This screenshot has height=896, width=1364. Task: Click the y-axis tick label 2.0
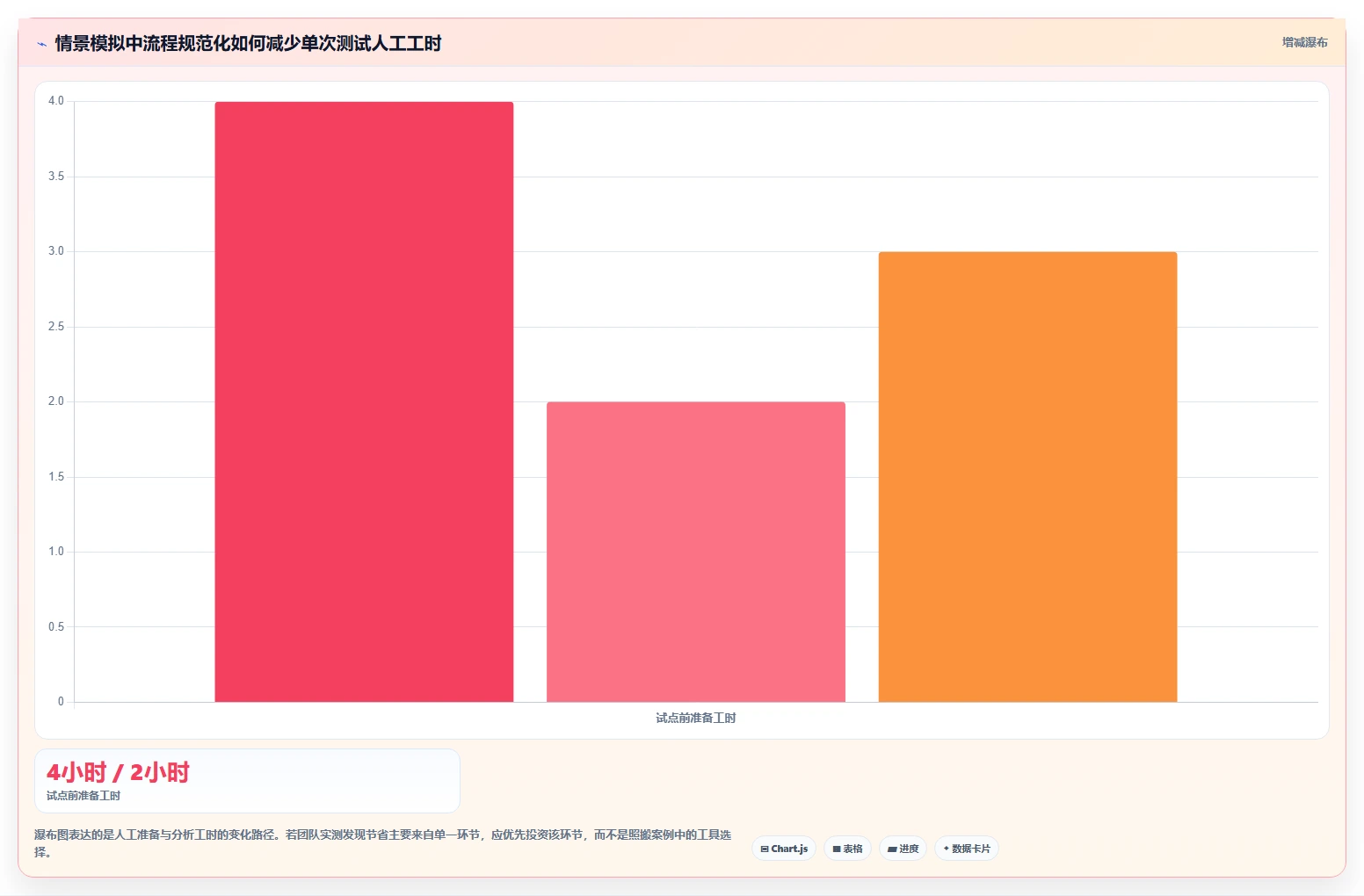tap(56, 401)
